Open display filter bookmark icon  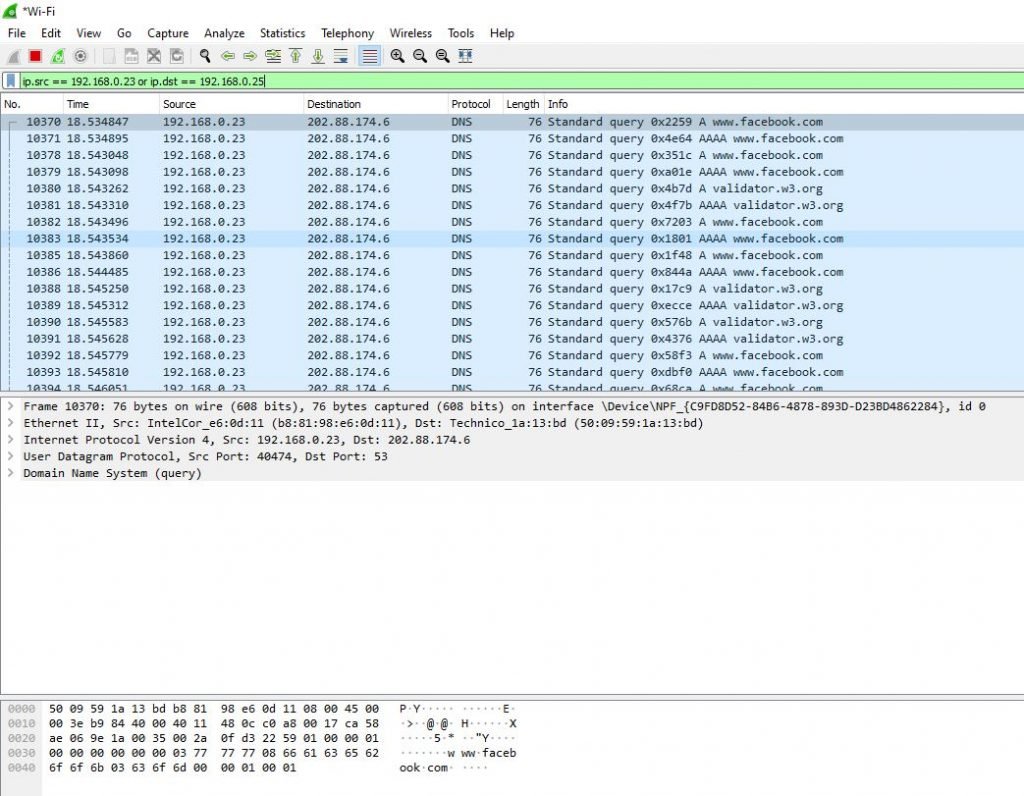click(10, 81)
